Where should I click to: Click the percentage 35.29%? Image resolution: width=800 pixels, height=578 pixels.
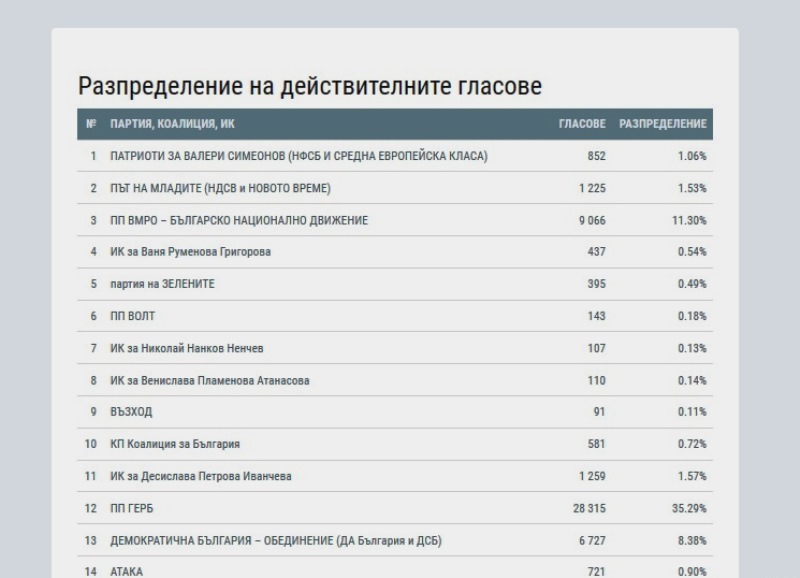click(689, 508)
